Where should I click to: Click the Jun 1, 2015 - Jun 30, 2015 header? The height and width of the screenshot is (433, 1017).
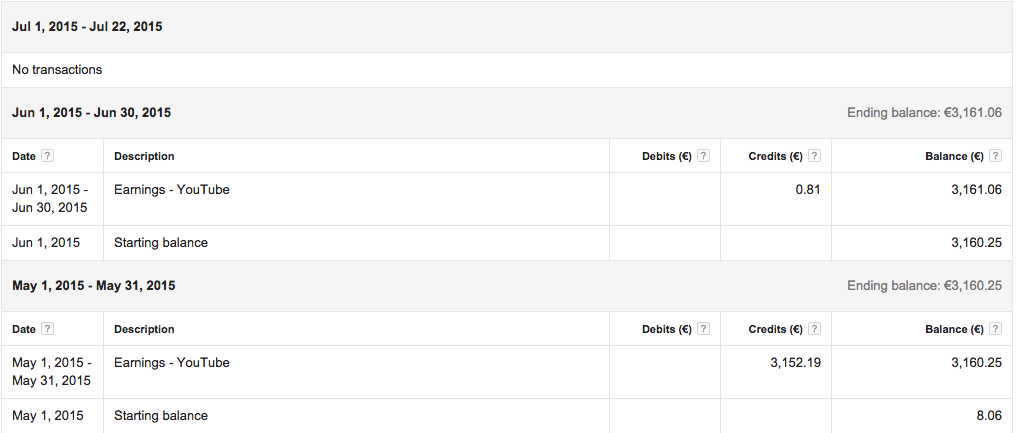coord(91,113)
